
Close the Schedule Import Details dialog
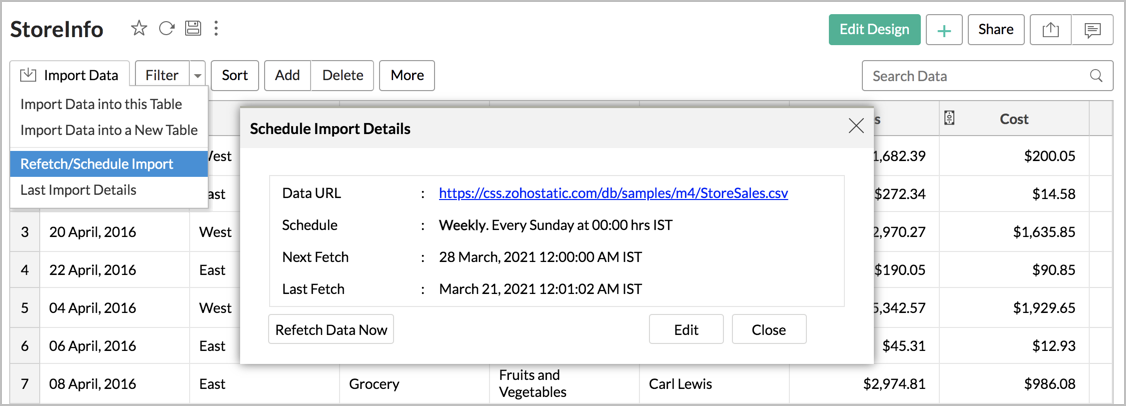point(856,126)
